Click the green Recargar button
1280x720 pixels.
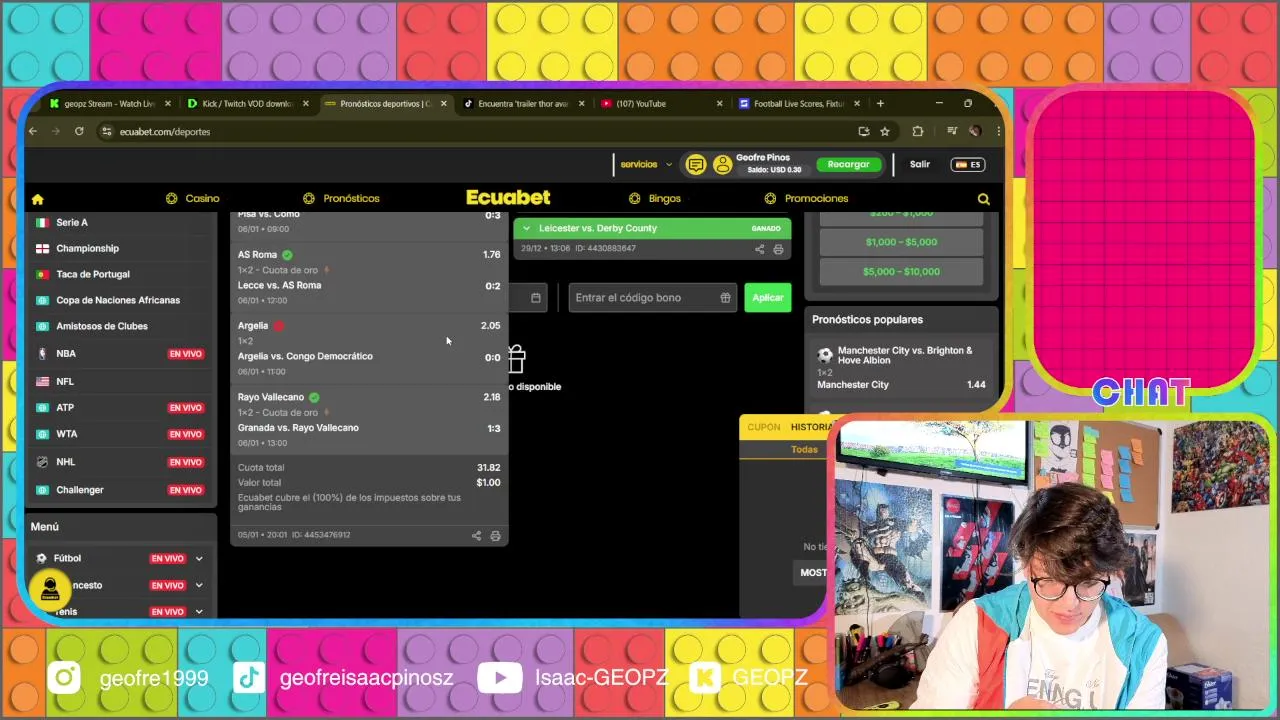pyautogui.click(x=848, y=164)
